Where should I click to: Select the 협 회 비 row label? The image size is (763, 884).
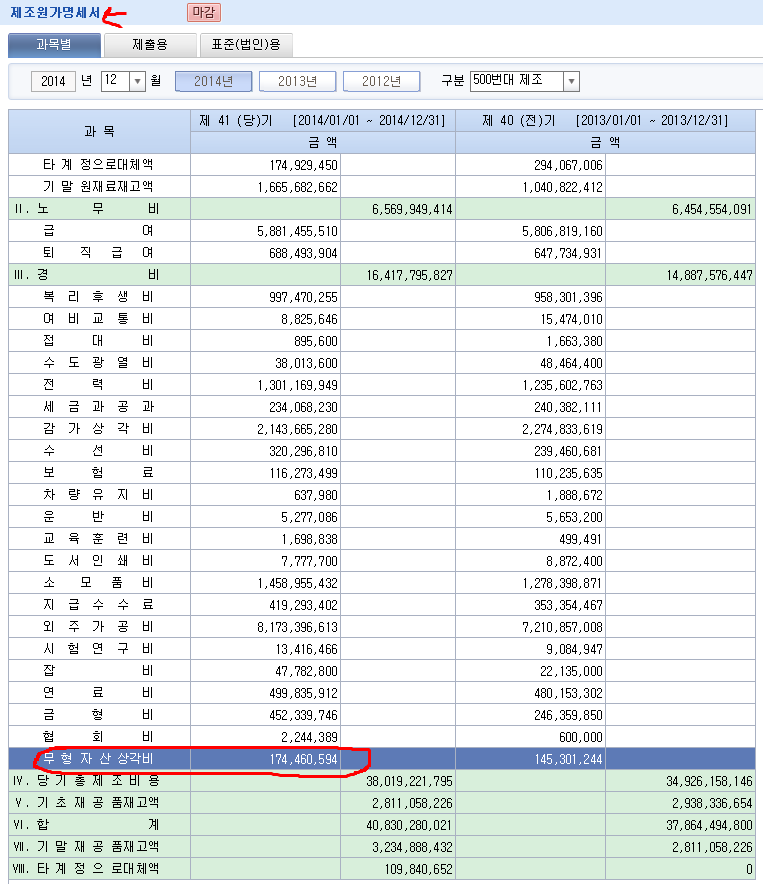(98, 736)
